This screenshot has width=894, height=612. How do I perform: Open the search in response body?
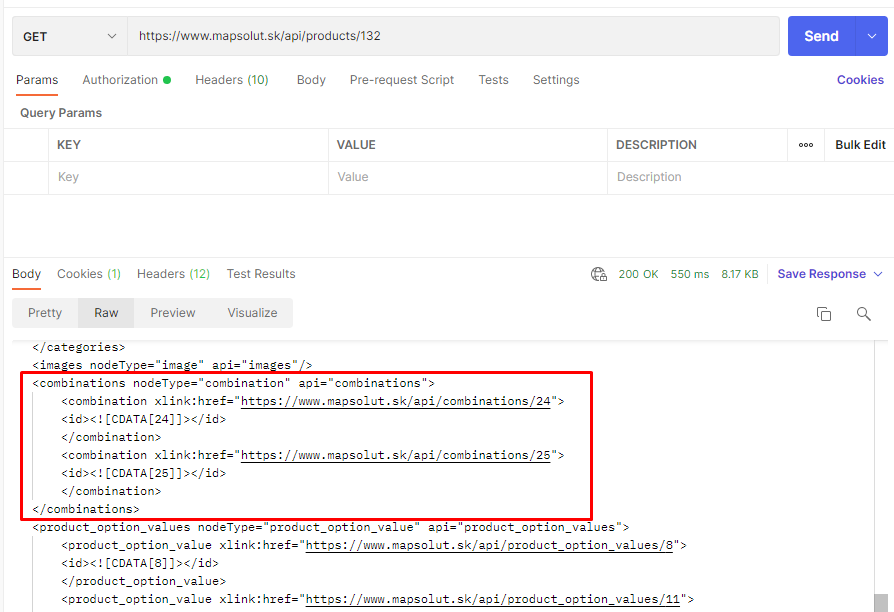click(x=862, y=313)
